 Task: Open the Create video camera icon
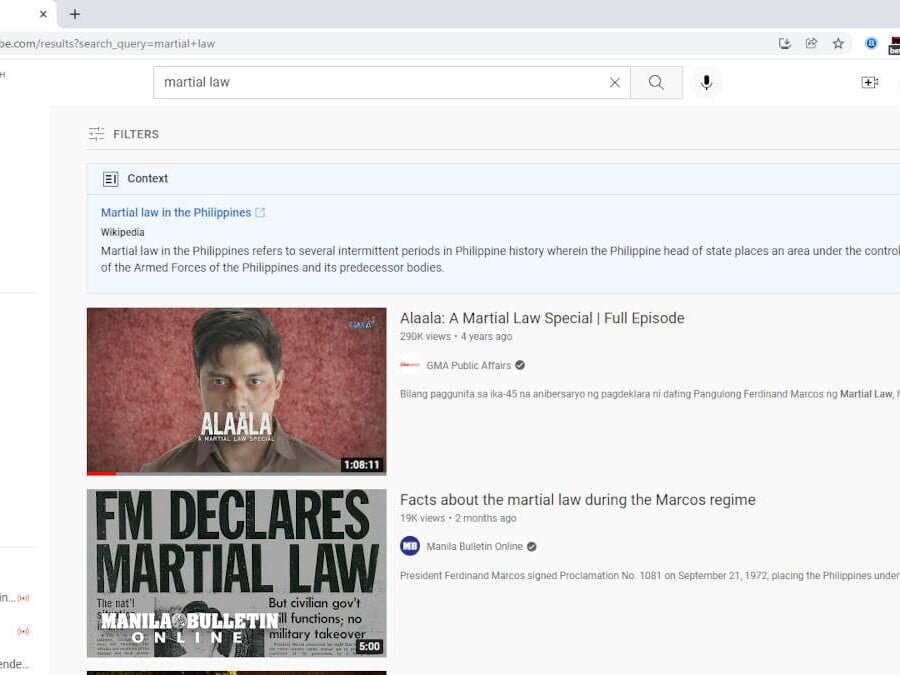click(x=869, y=83)
